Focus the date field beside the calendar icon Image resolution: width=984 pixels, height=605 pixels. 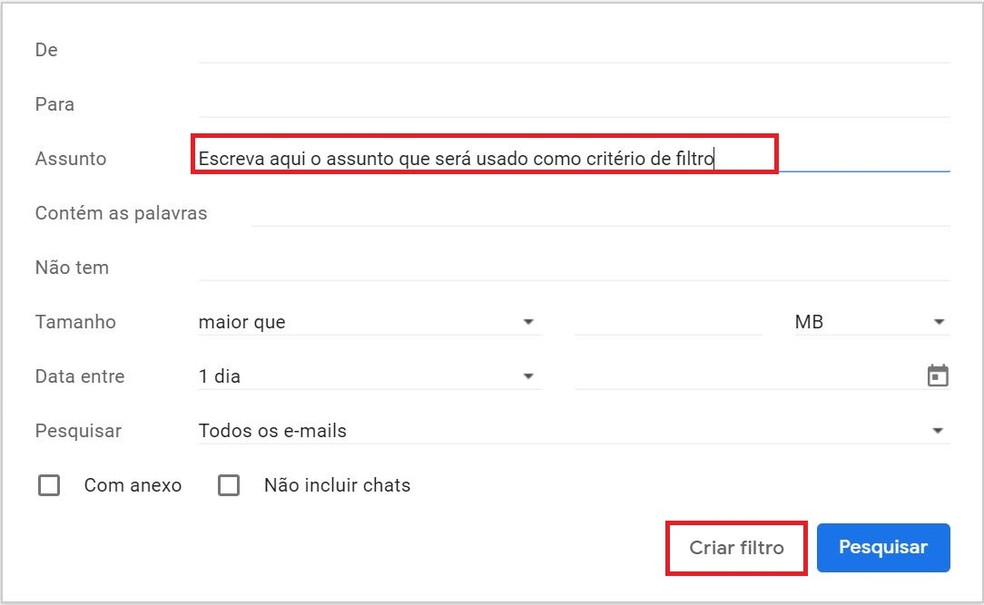pos(747,377)
